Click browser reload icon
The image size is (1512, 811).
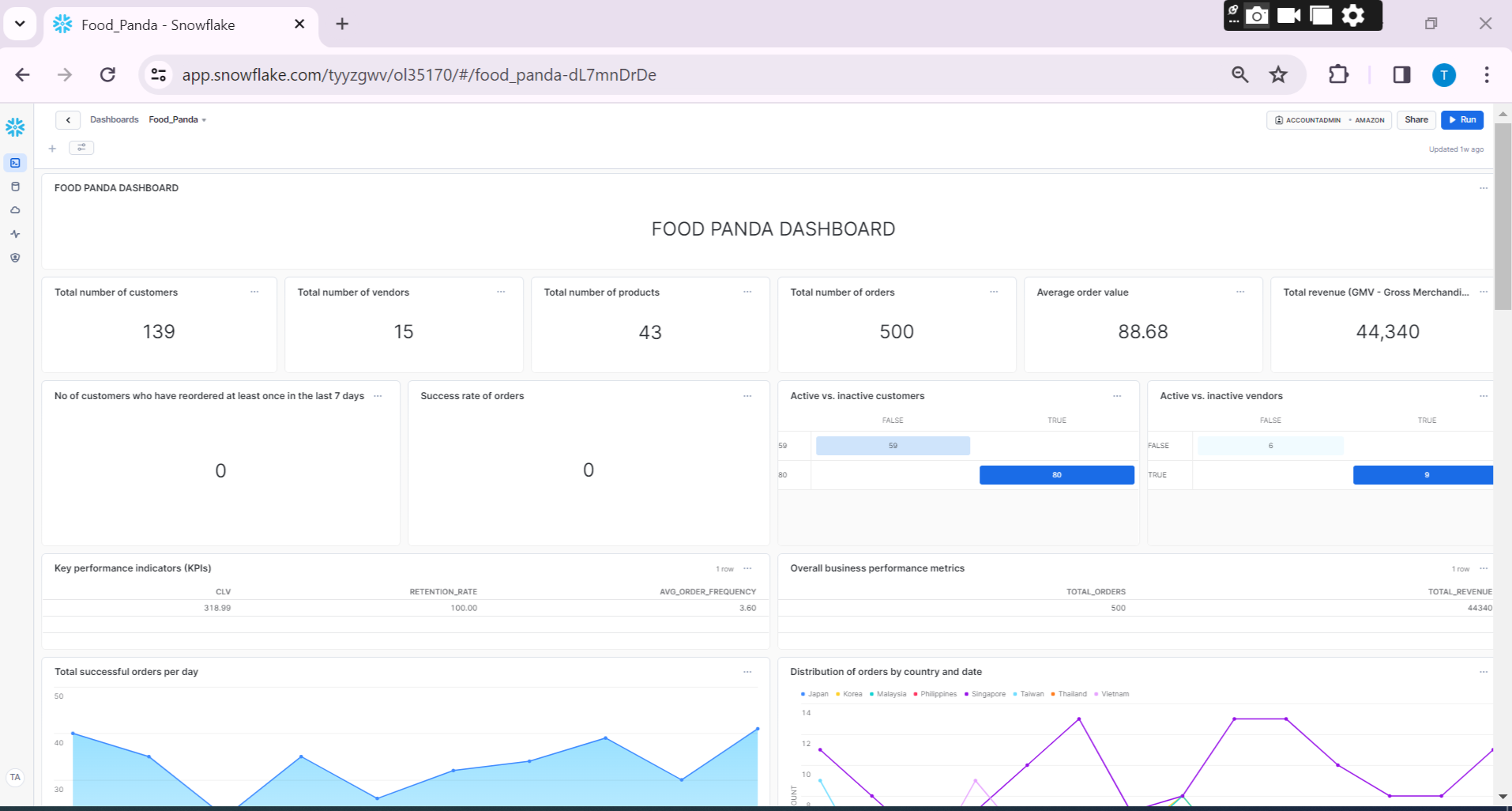click(108, 74)
